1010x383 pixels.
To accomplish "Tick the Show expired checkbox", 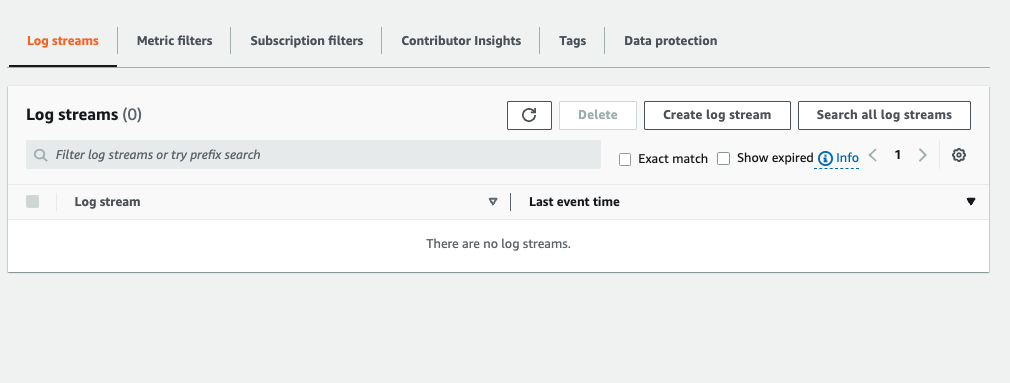I will 723,158.
